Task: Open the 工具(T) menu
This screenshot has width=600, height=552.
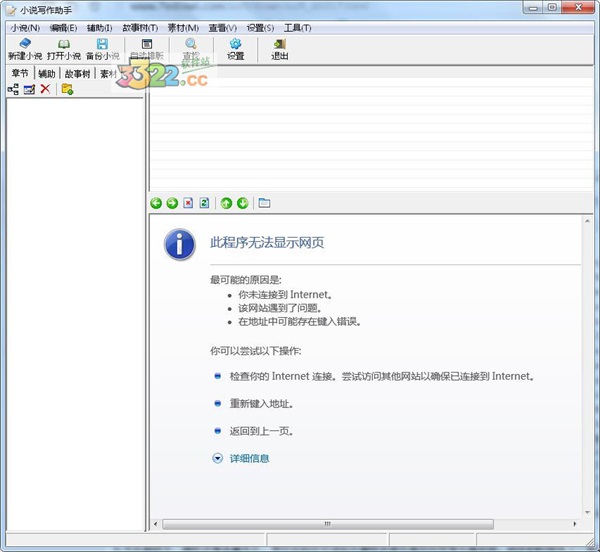Action: click(x=297, y=28)
